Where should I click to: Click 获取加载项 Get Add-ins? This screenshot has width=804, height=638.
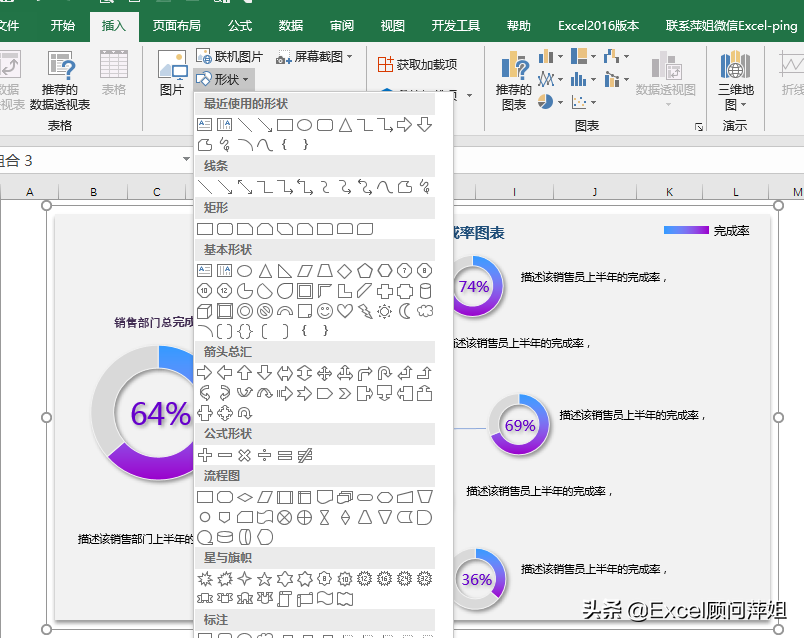(417, 64)
